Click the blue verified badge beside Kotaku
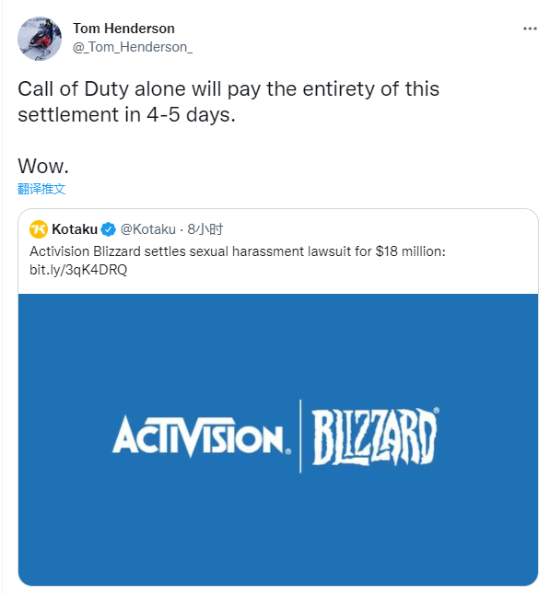 click(x=109, y=229)
